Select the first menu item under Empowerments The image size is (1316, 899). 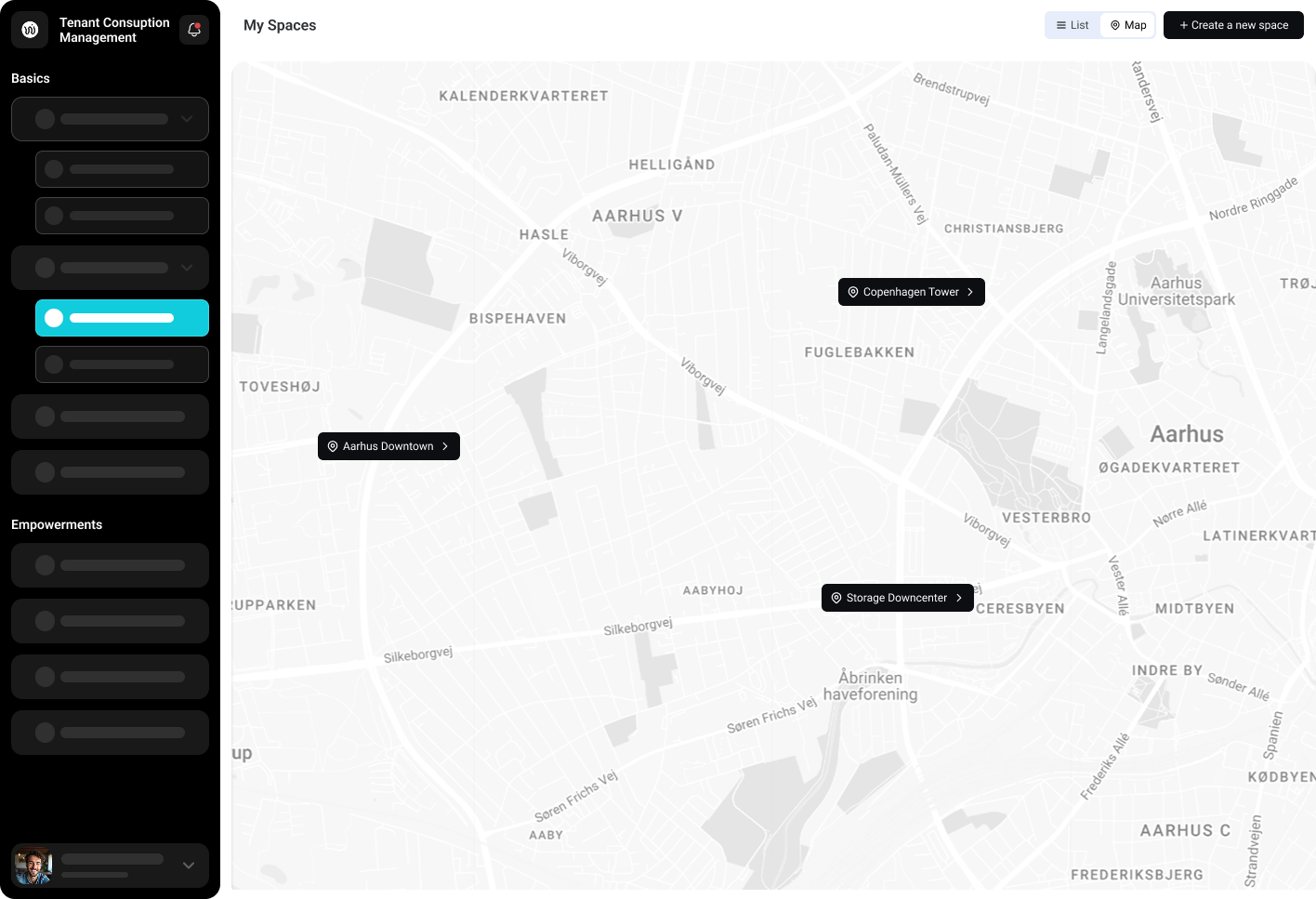point(110,565)
